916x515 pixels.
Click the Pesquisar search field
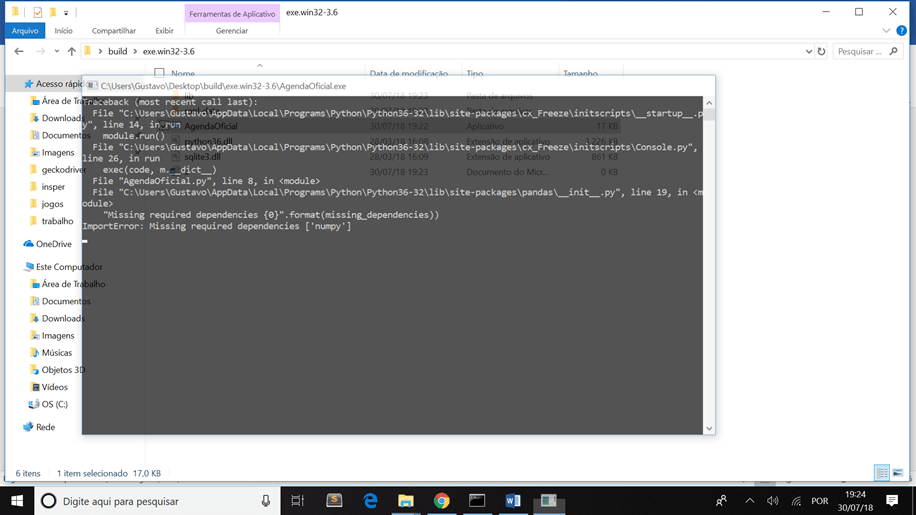pyautogui.click(x=860, y=51)
